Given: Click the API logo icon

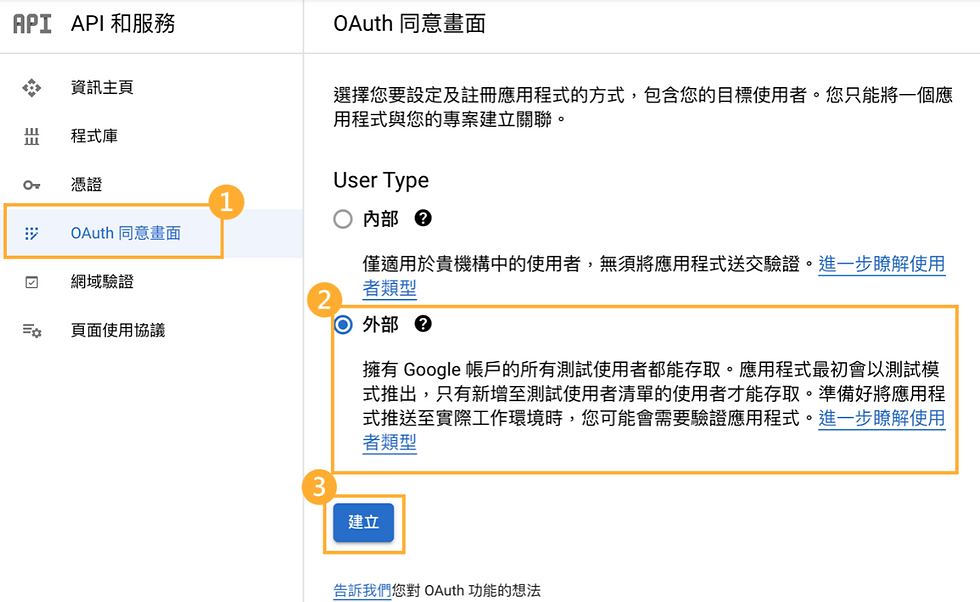Looking at the screenshot, I should tap(32, 24).
